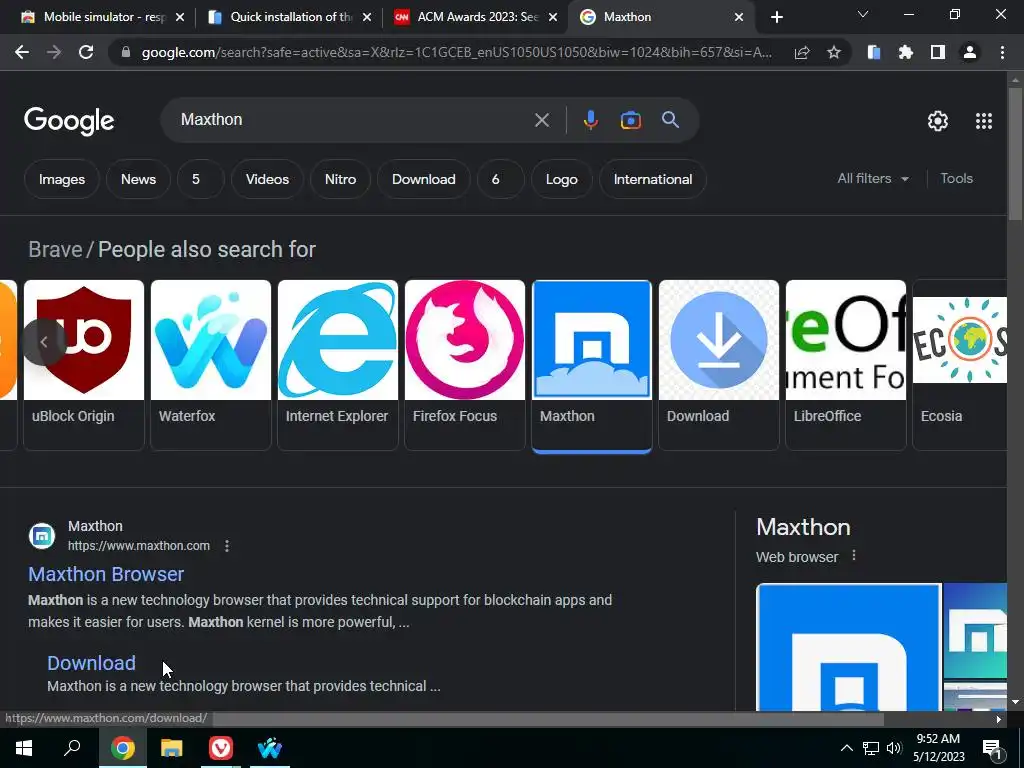The height and width of the screenshot is (768, 1024).
Task: Open Vivaldi from the taskbar
Action: (221, 748)
